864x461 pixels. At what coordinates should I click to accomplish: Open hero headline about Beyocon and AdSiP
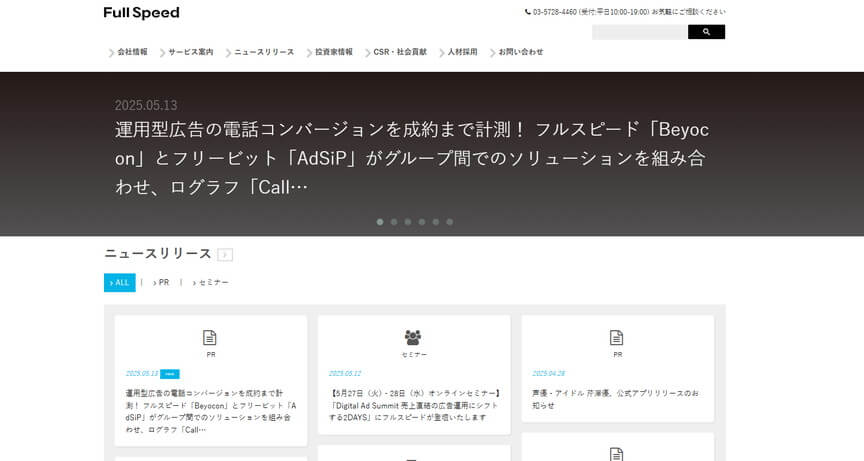click(x=412, y=158)
